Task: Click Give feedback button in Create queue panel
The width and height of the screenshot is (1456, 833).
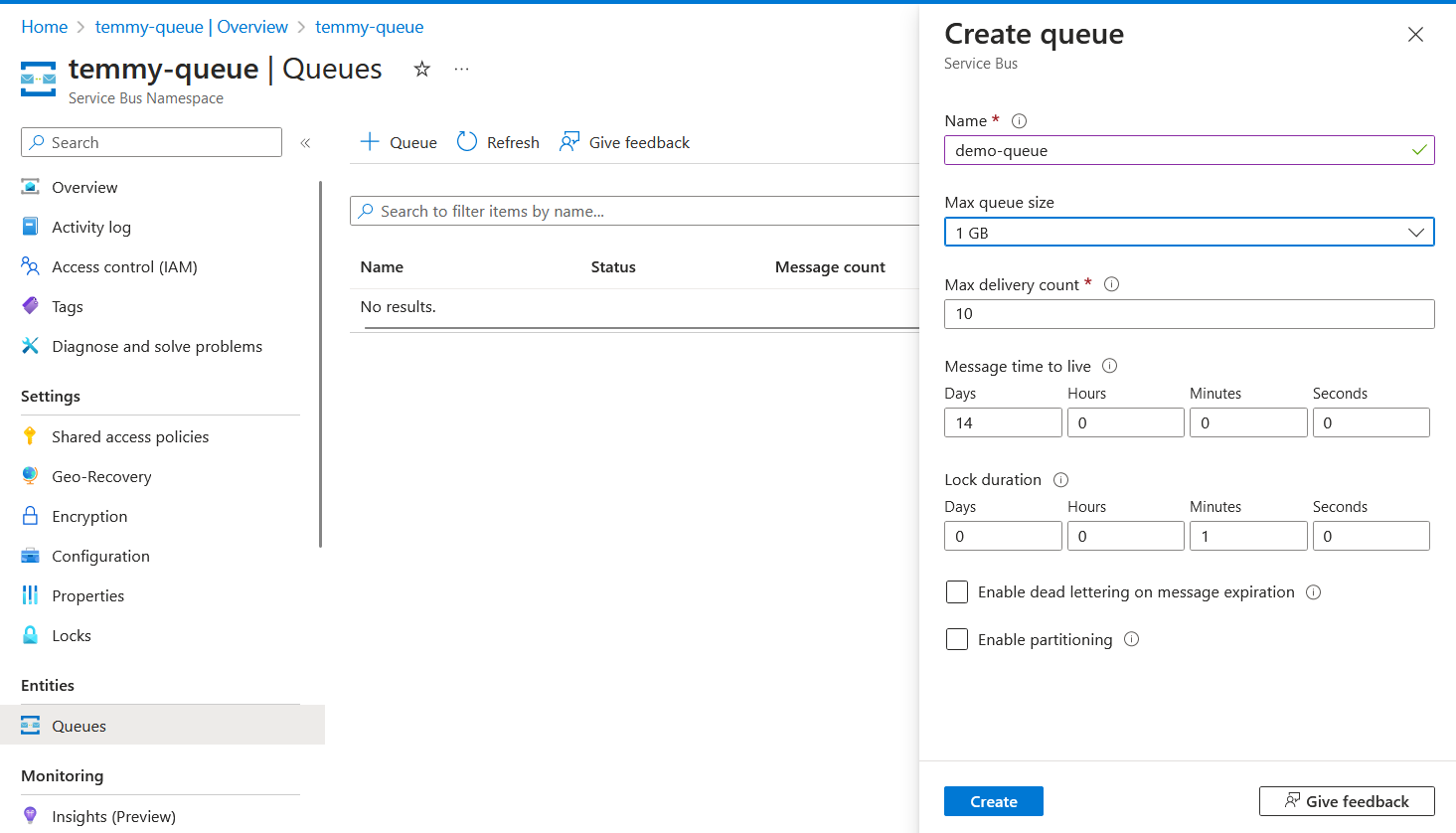Action: (1347, 801)
